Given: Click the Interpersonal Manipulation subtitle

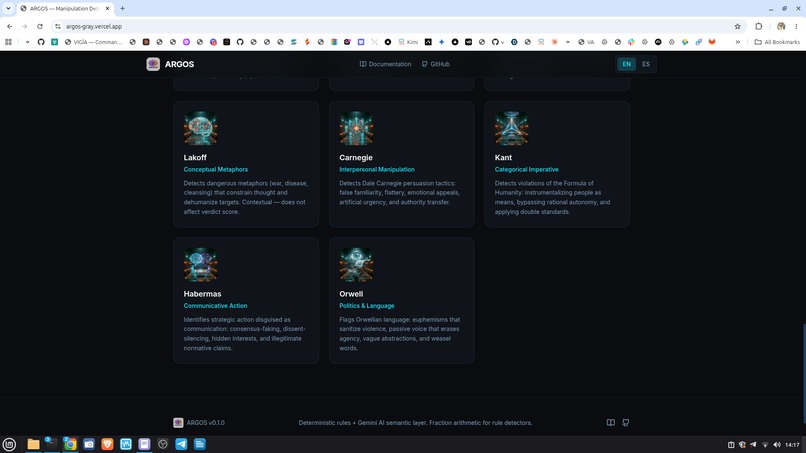Looking at the screenshot, I should point(377,169).
